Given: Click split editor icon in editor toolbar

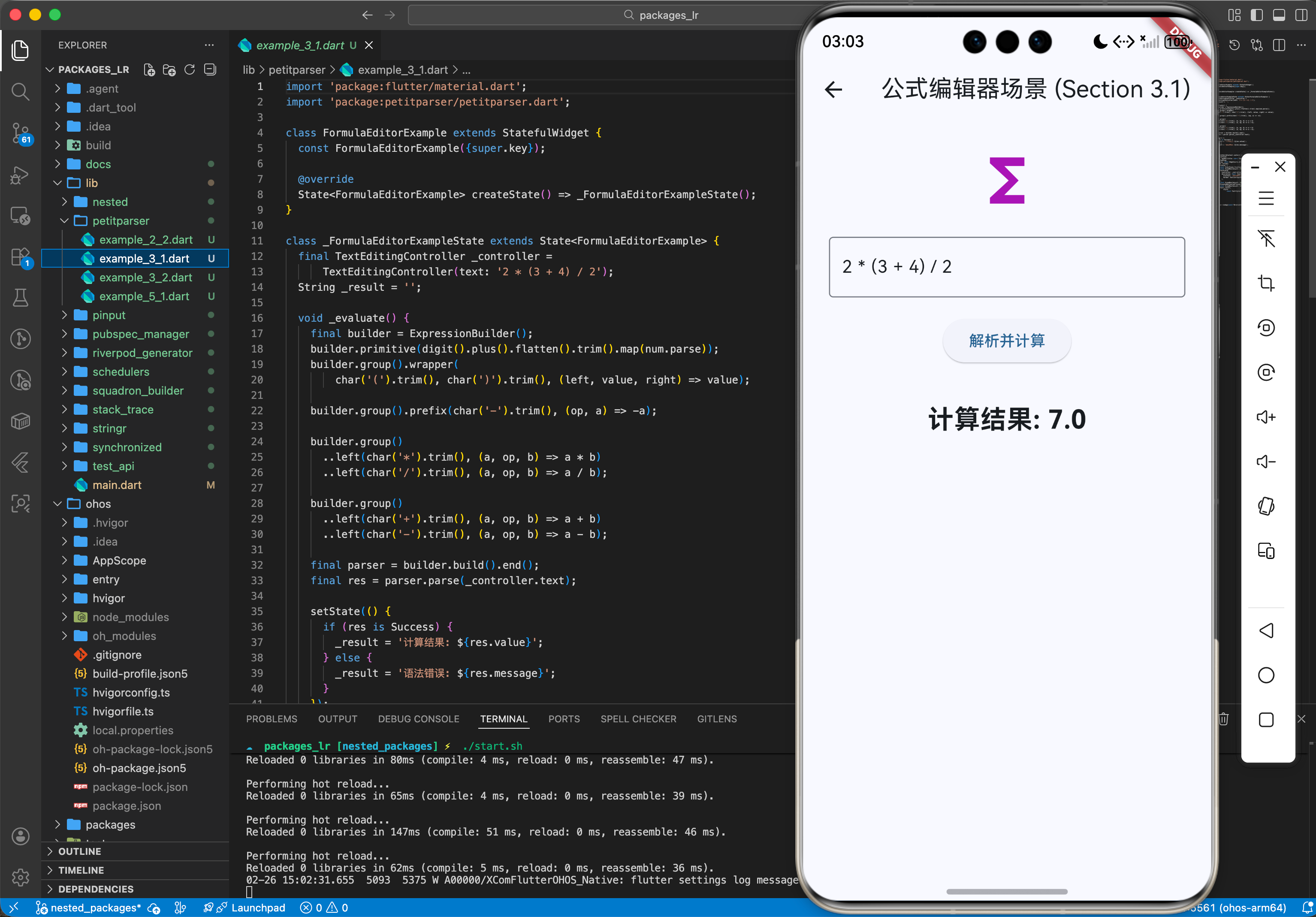Looking at the screenshot, I should coord(1279,45).
